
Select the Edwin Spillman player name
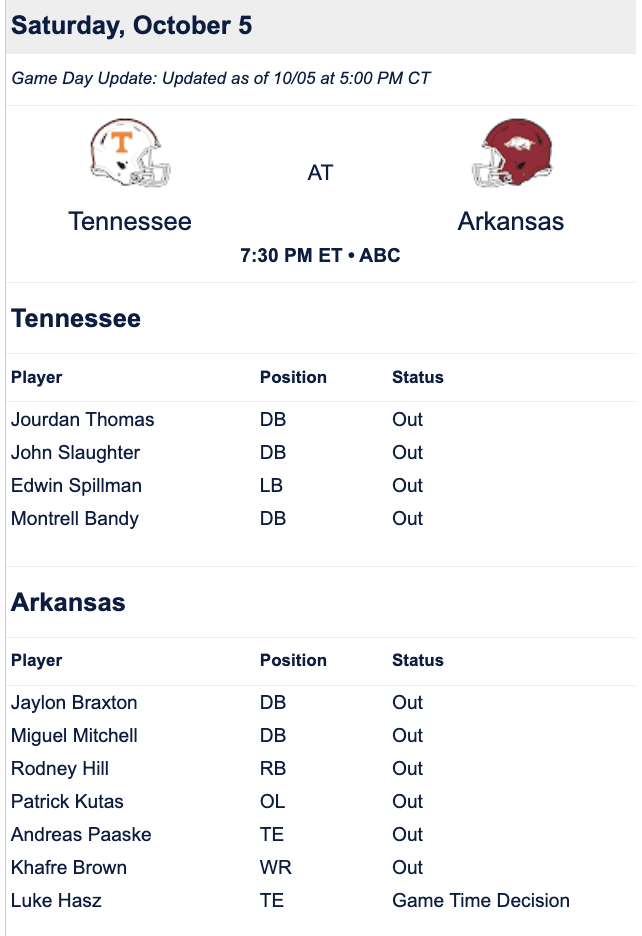pos(76,485)
